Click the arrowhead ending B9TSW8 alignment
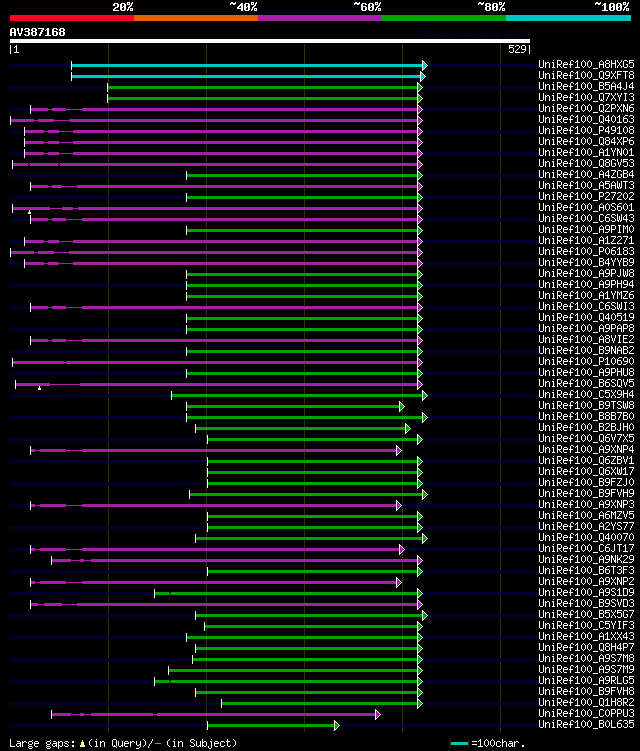 [402, 407]
